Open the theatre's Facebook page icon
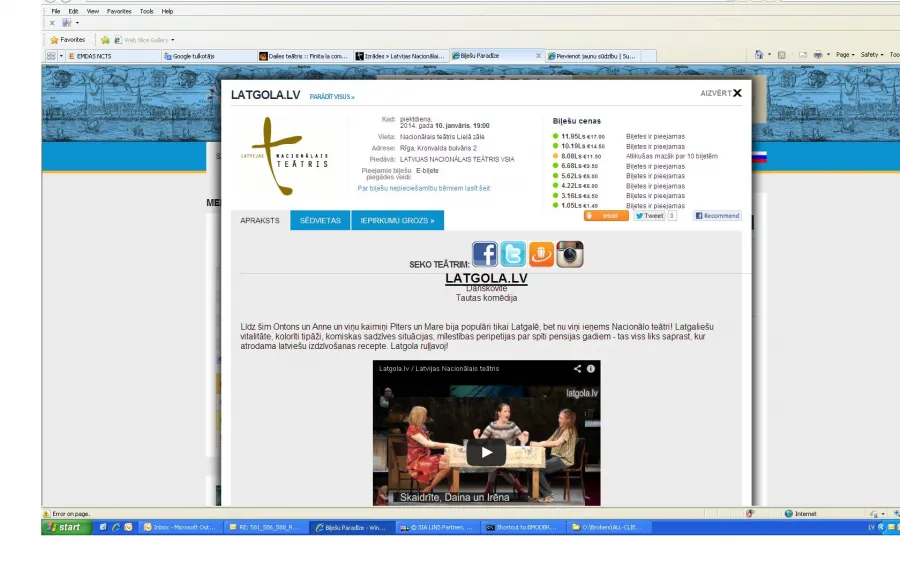 pos(485,254)
